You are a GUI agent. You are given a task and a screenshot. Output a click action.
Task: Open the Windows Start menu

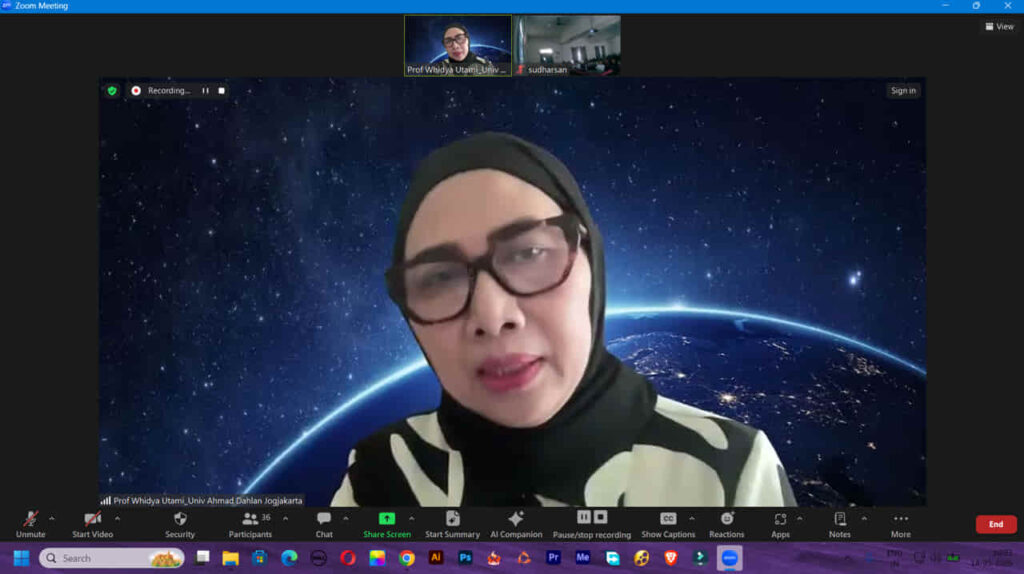click(21, 558)
